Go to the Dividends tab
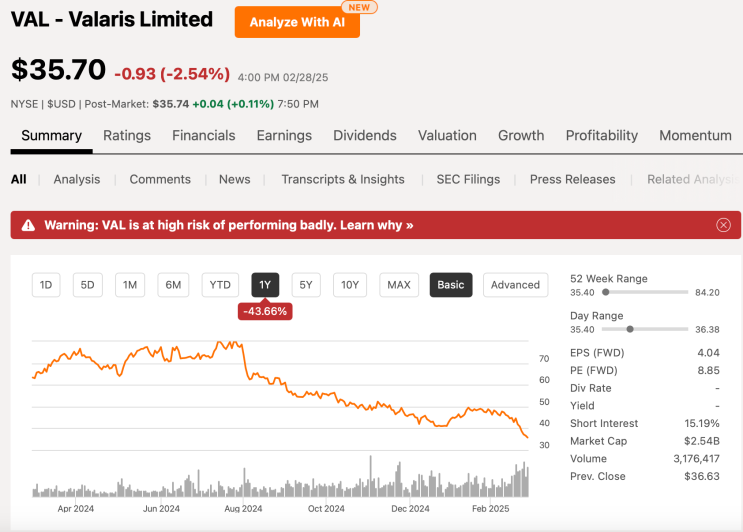Image resolution: width=743 pixels, height=532 pixels. click(x=365, y=135)
